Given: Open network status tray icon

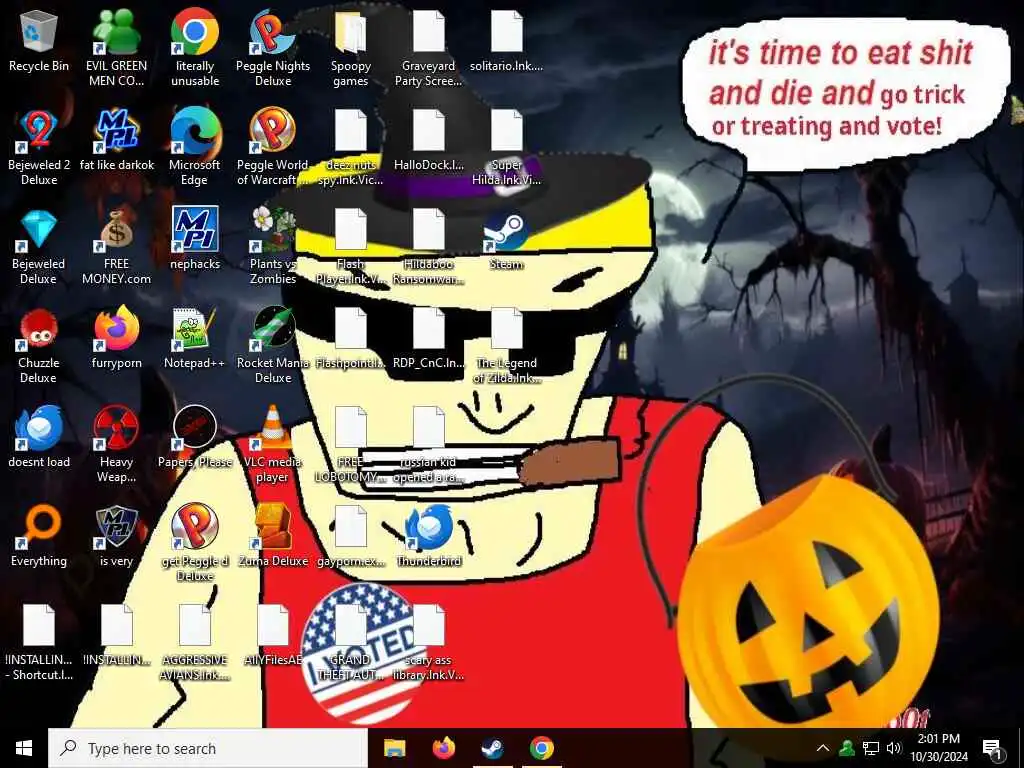Looking at the screenshot, I should coord(871,748).
